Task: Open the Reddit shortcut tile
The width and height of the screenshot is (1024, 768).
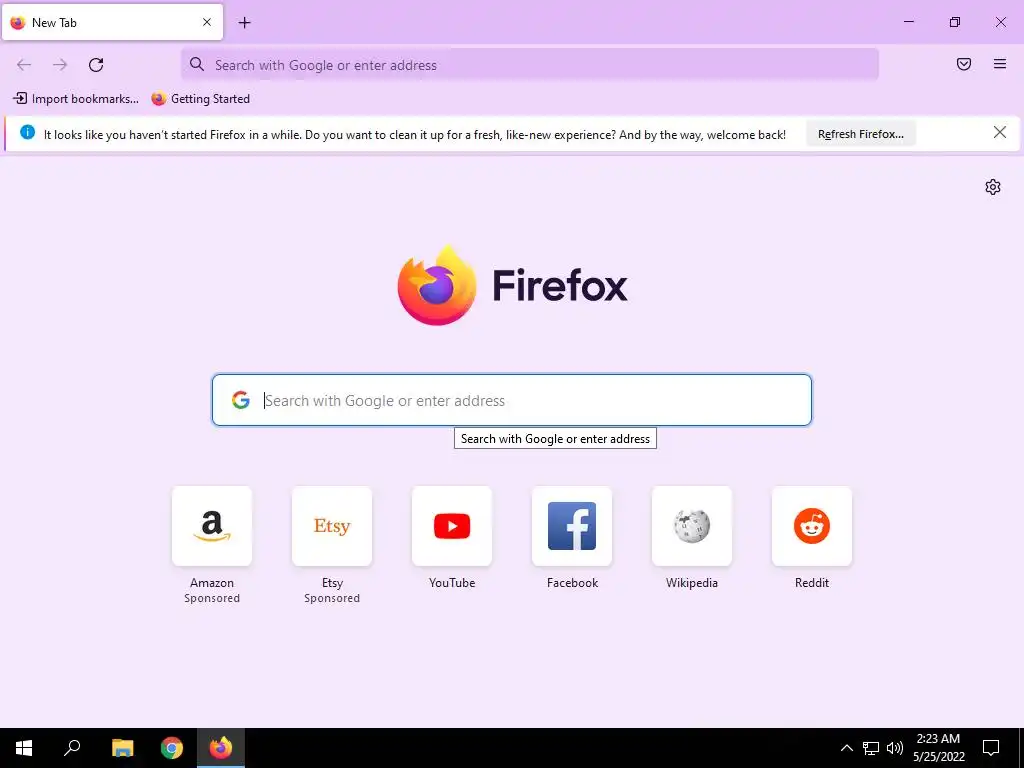Action: tap(812, 526)
